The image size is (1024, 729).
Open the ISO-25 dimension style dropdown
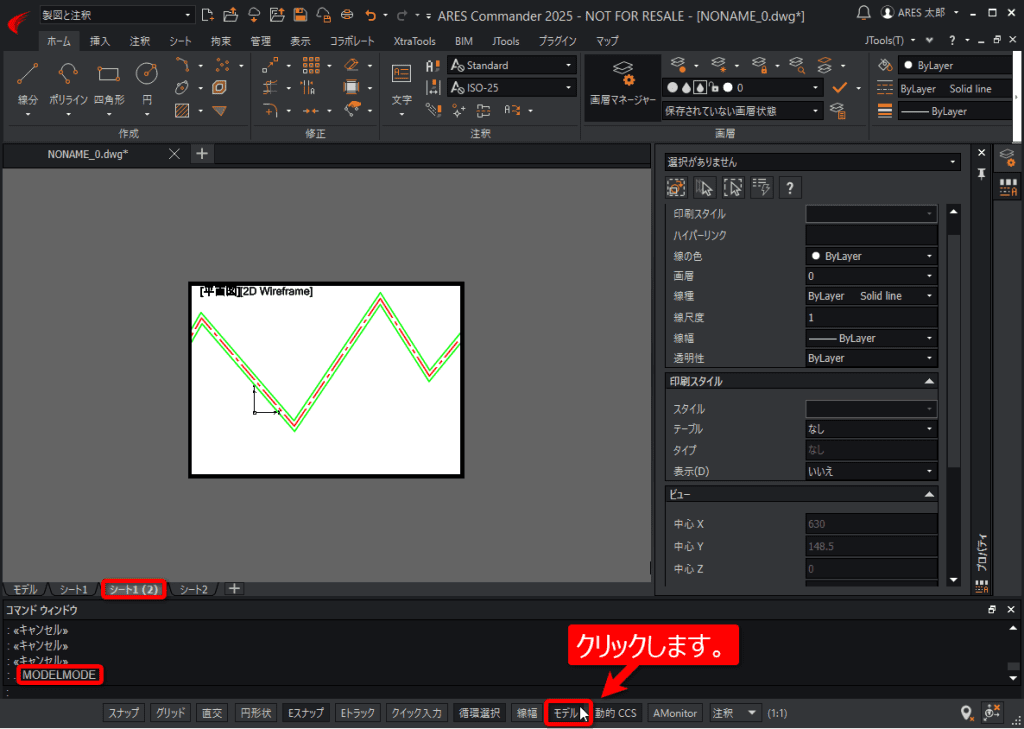point(511,88)
